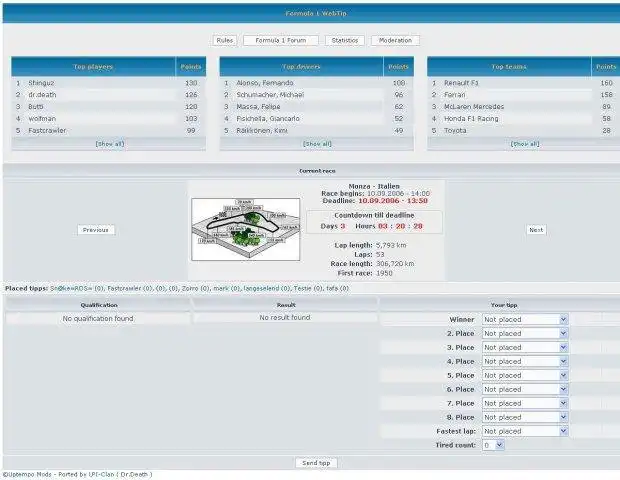620x480 pixels.
Task: Click the Monza track map thumbnail
Action: (246, 229)
